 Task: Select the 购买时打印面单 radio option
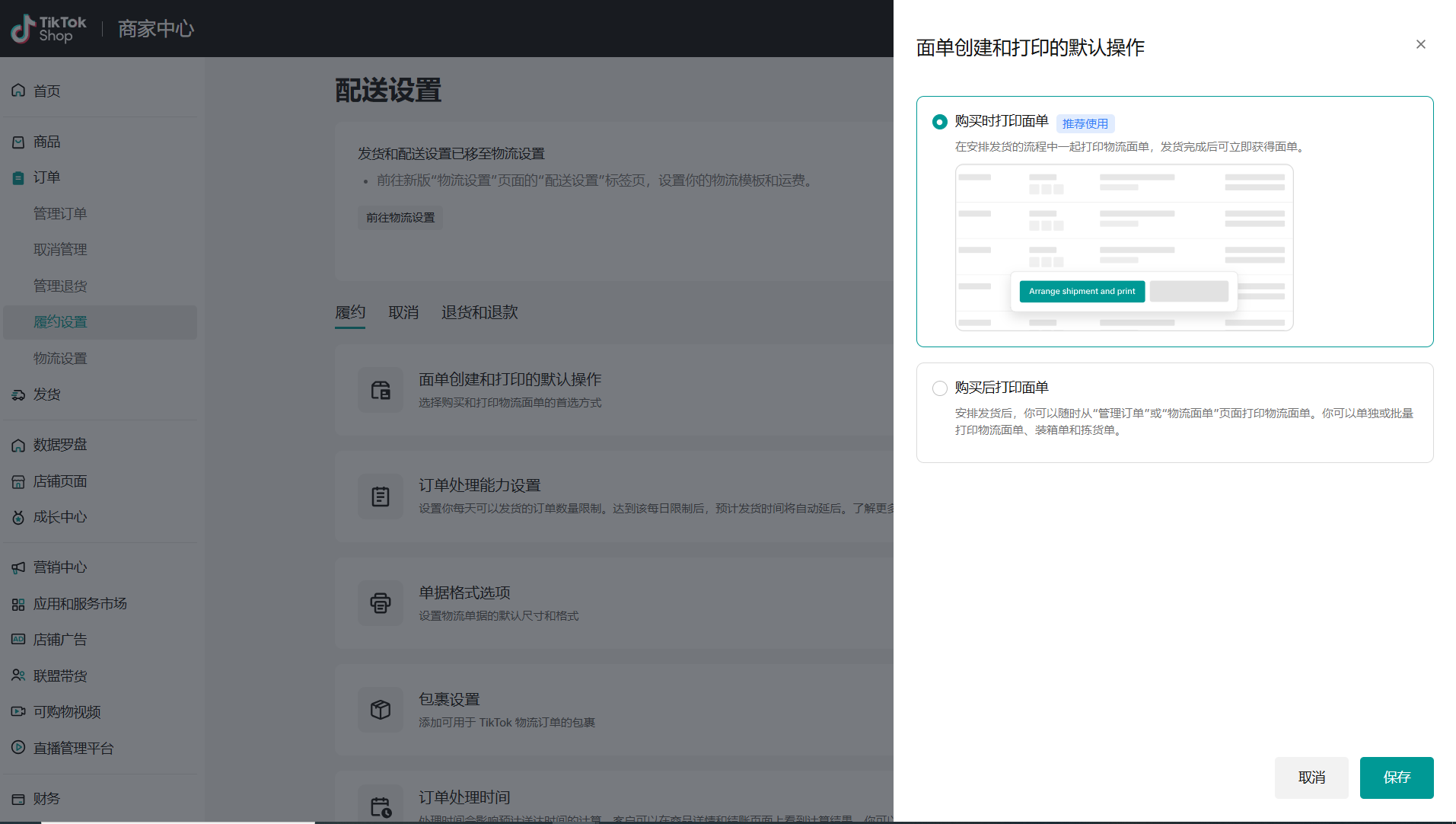(x=940, y=122)
